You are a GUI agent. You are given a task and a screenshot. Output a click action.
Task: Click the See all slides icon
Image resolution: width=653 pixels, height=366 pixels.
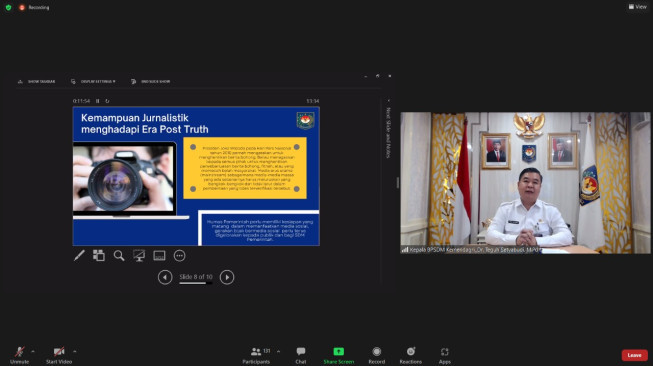pos(99,256)
